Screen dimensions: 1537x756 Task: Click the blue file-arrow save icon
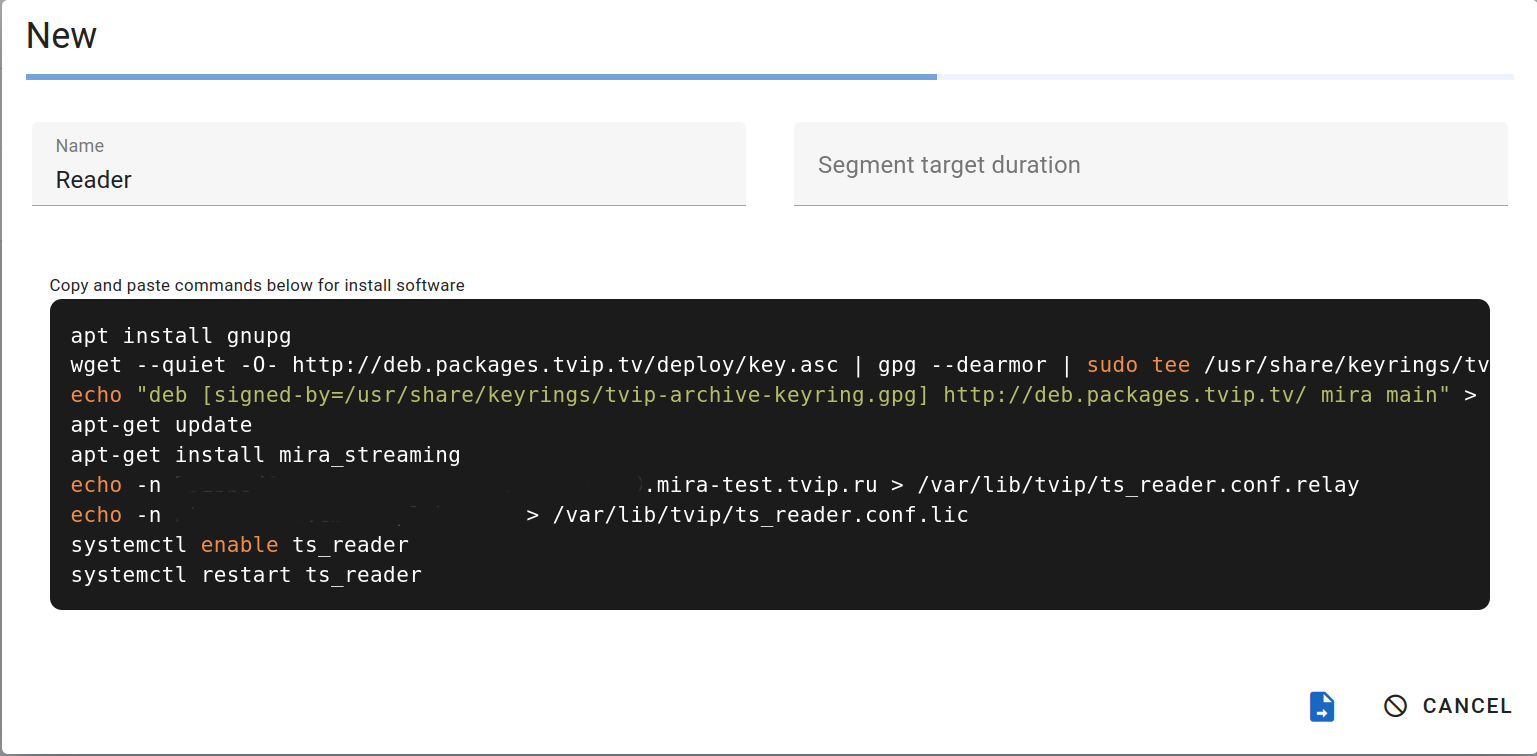[1322, 706]
